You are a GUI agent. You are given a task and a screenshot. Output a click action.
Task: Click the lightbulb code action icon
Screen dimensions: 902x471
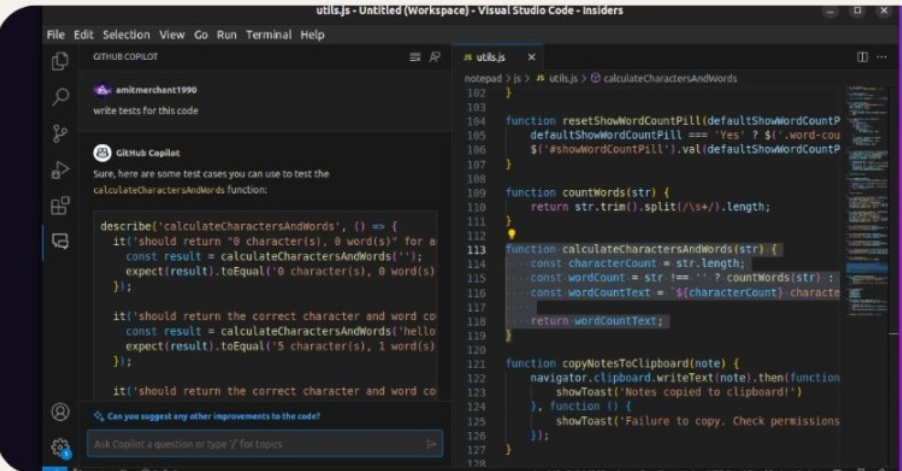coord(511,234)
